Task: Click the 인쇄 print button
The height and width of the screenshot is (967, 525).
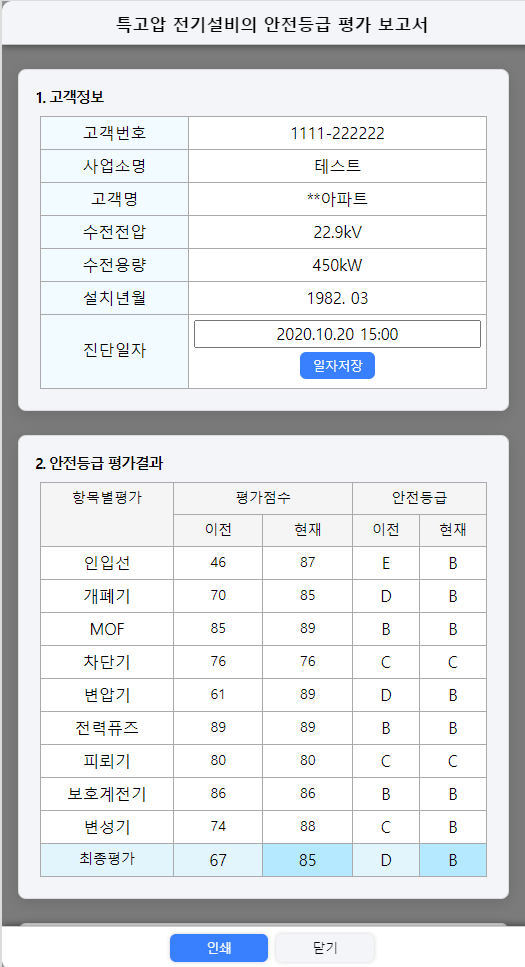Action: click(219, 948)
